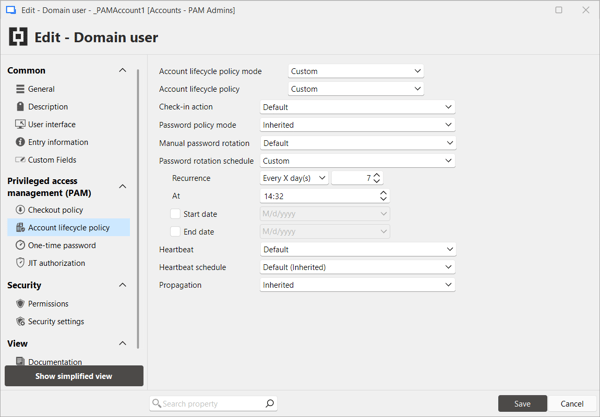This screenshot has width=600, height=417.
Task: Click the General list icon in sidebar
Action: coord(20,89)
